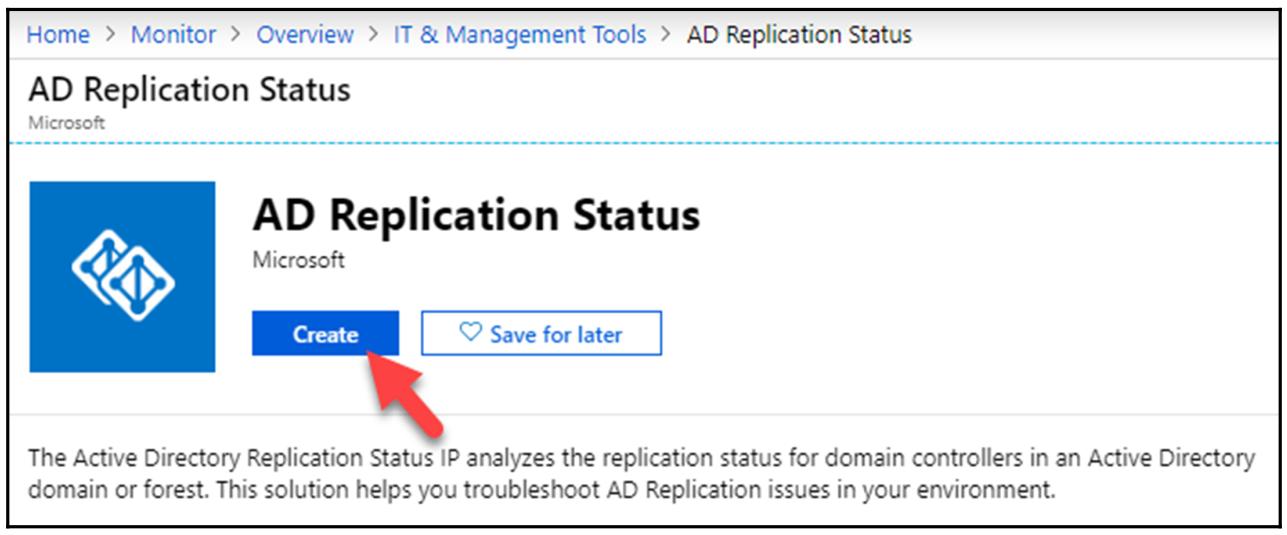Select AD Replication Status breadcrumb item
Screen dimensions: 1287x535
[799, 35]
